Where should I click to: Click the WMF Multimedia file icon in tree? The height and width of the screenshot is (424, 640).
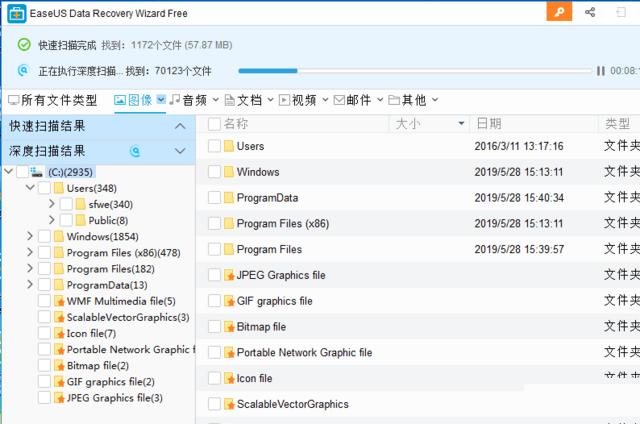click(59, 301)
